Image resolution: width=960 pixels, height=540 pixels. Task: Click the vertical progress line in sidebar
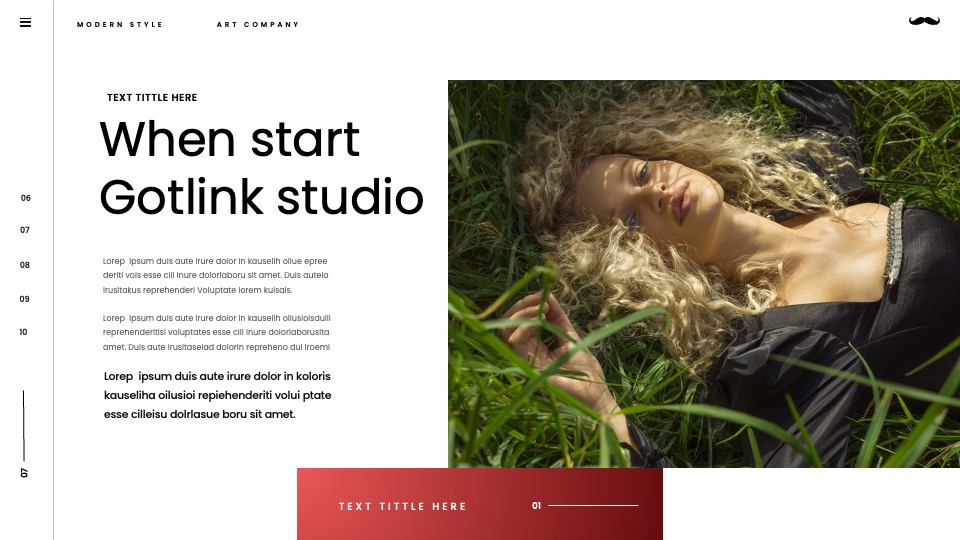click(x=24, y=426)
